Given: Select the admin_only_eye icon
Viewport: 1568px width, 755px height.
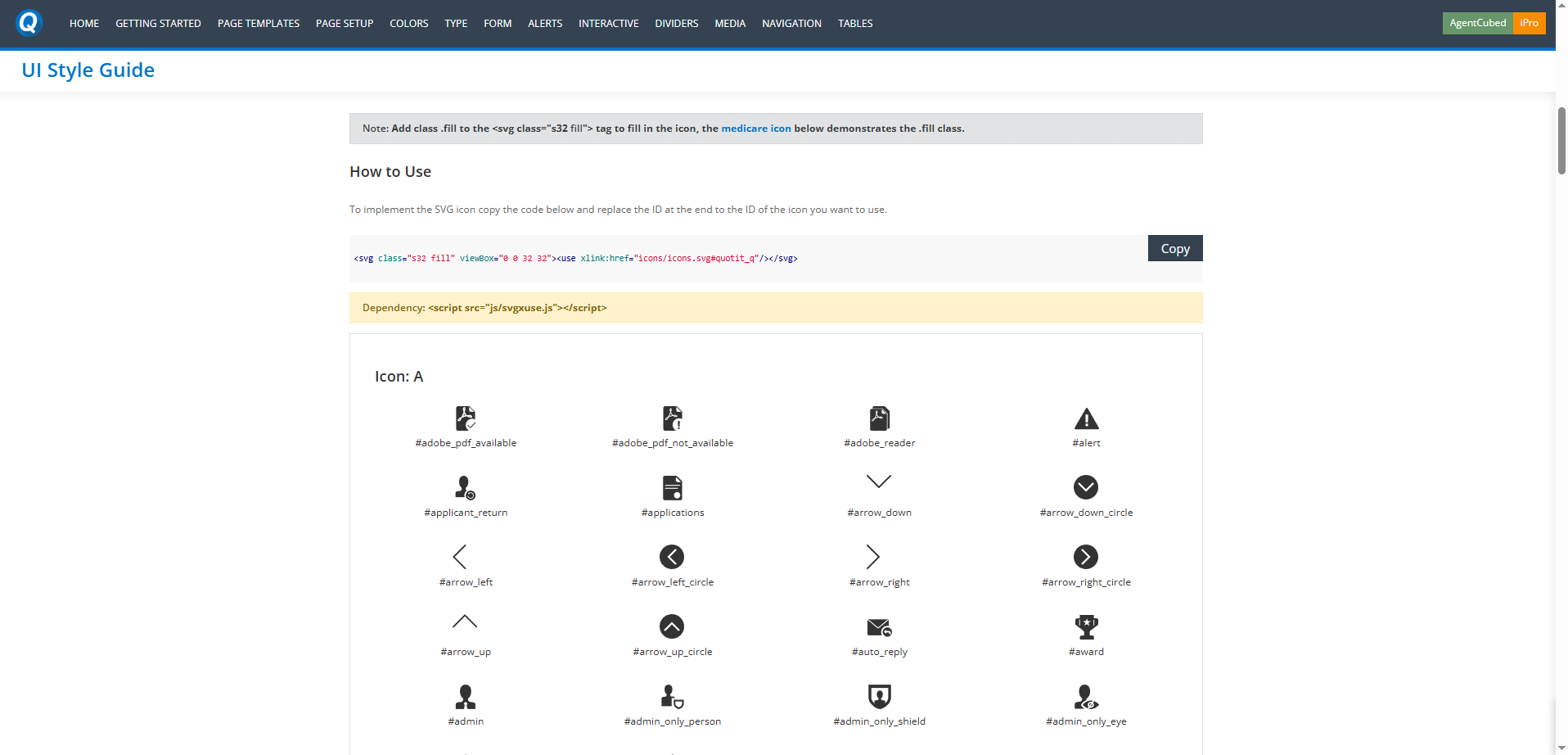Looking at the screenshot, I should click(1086, 697).
